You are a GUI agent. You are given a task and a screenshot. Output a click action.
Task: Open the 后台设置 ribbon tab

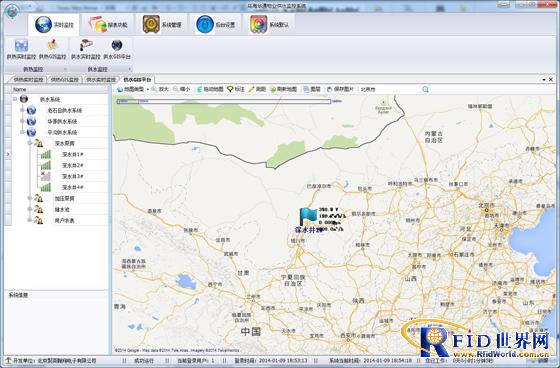[215, 25]
